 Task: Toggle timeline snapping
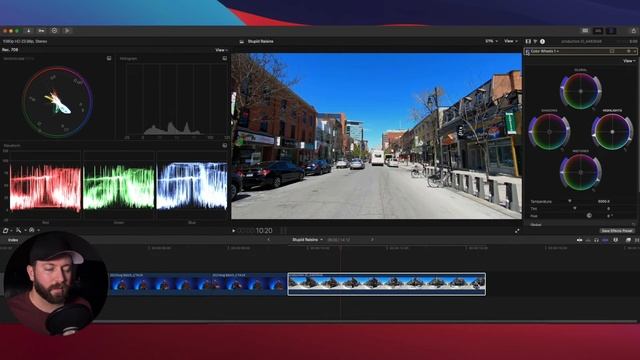pos(605,240)
